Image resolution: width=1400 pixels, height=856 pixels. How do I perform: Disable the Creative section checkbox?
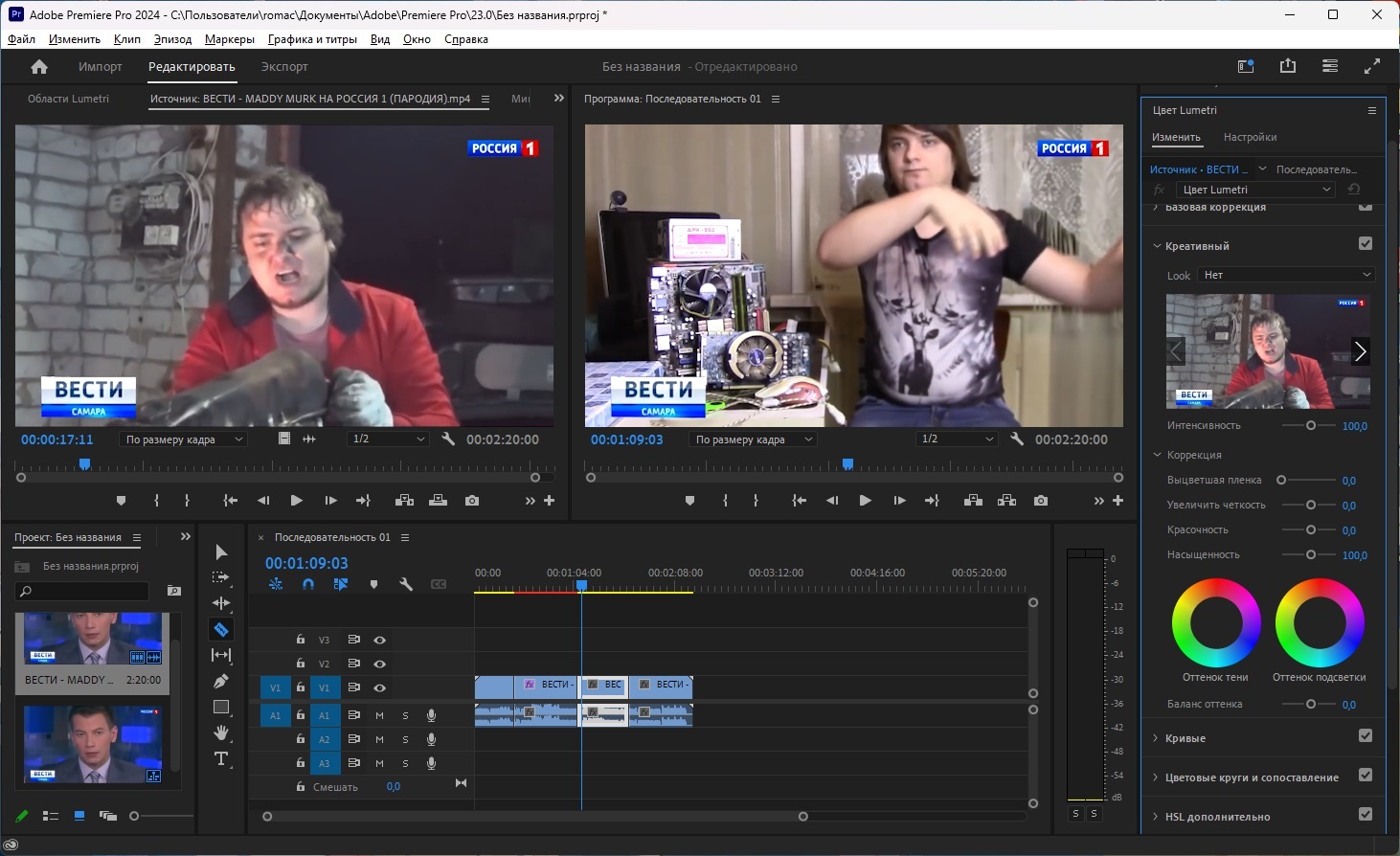(x=1366, y=244)
